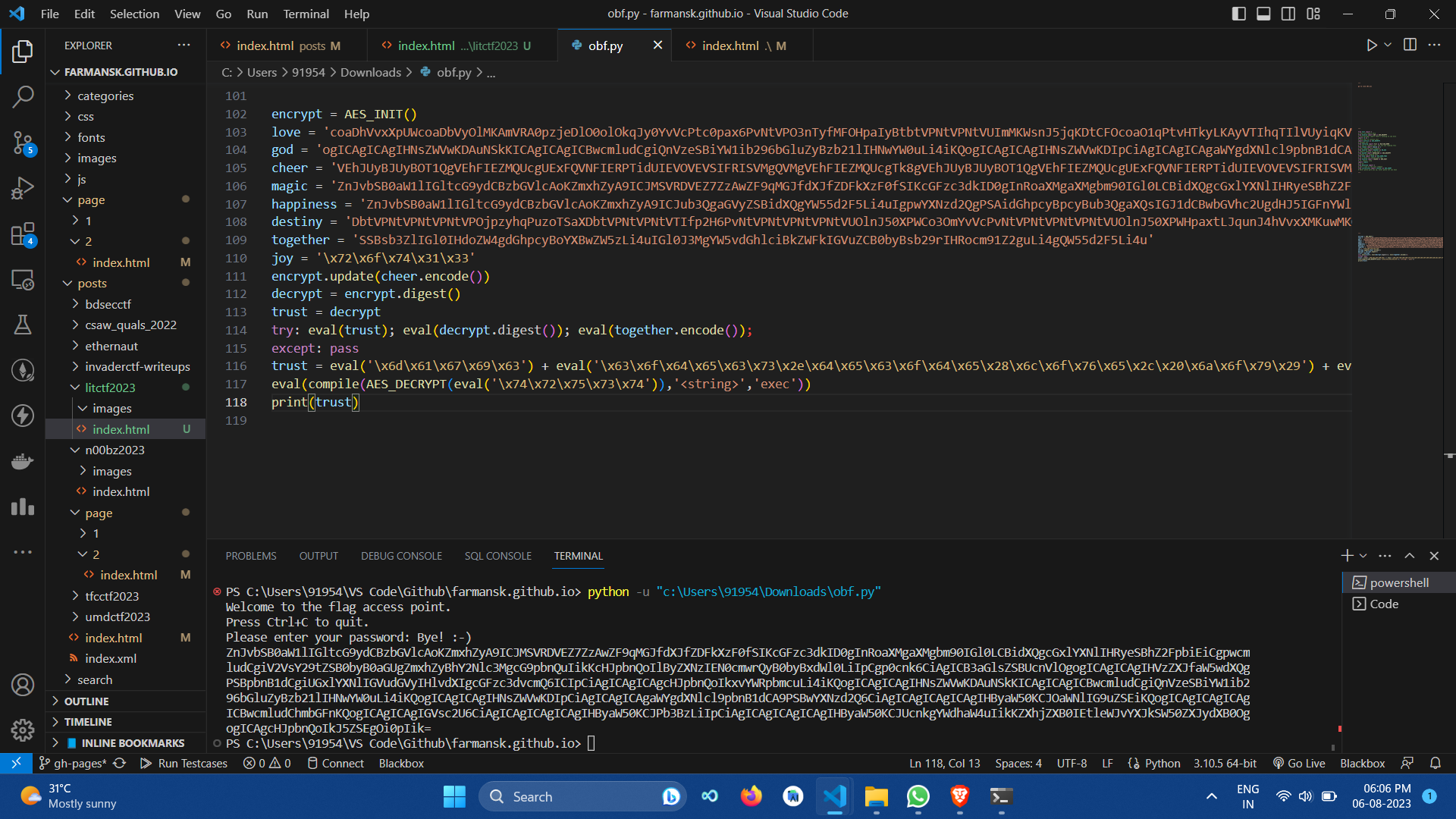Viewport: 1456px width, 819px height.
Task: Open the Explorer view in the activity bar
Action: tap(23, 52)
